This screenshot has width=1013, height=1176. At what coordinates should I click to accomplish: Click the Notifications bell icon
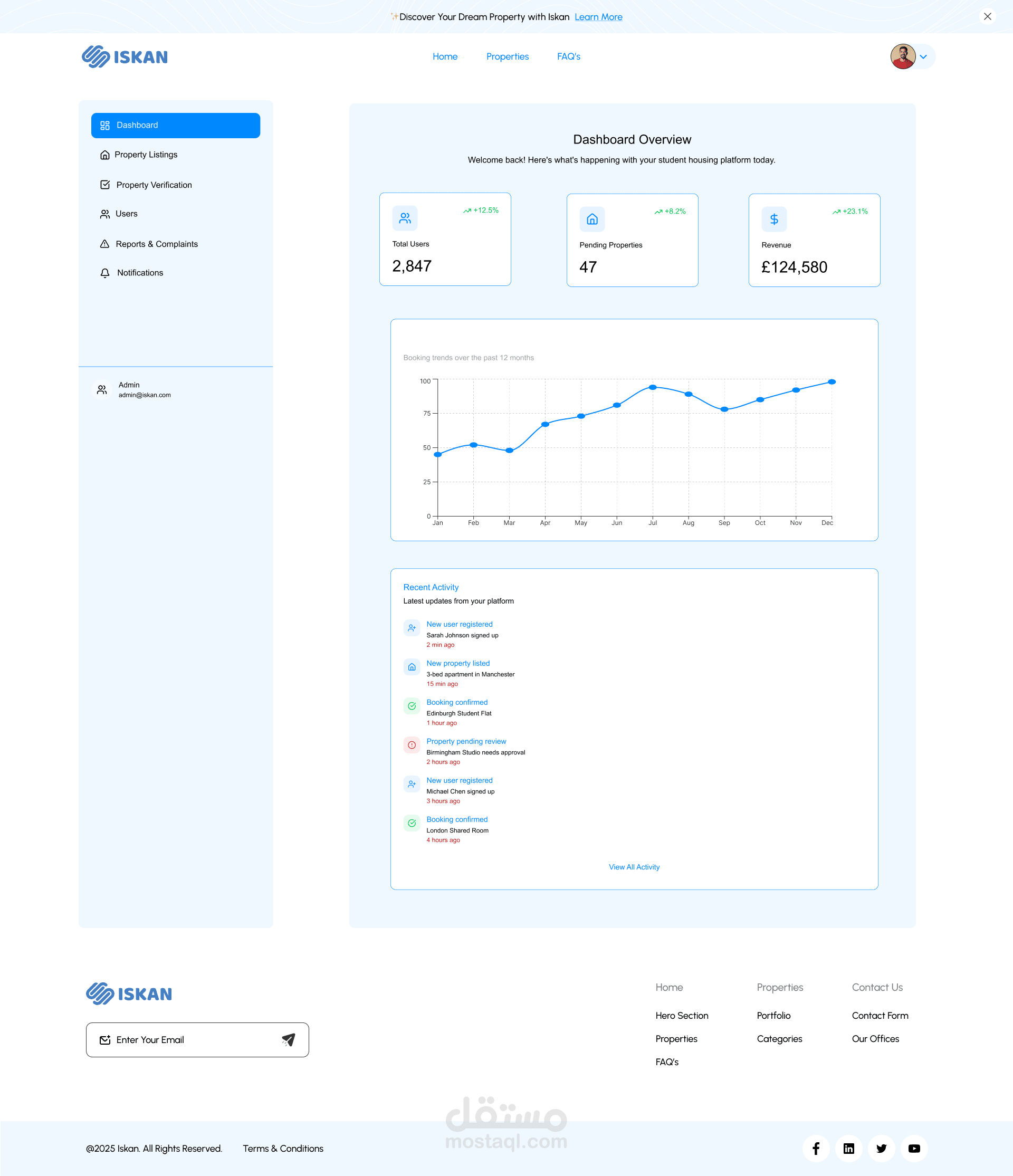tap(105, 273)
